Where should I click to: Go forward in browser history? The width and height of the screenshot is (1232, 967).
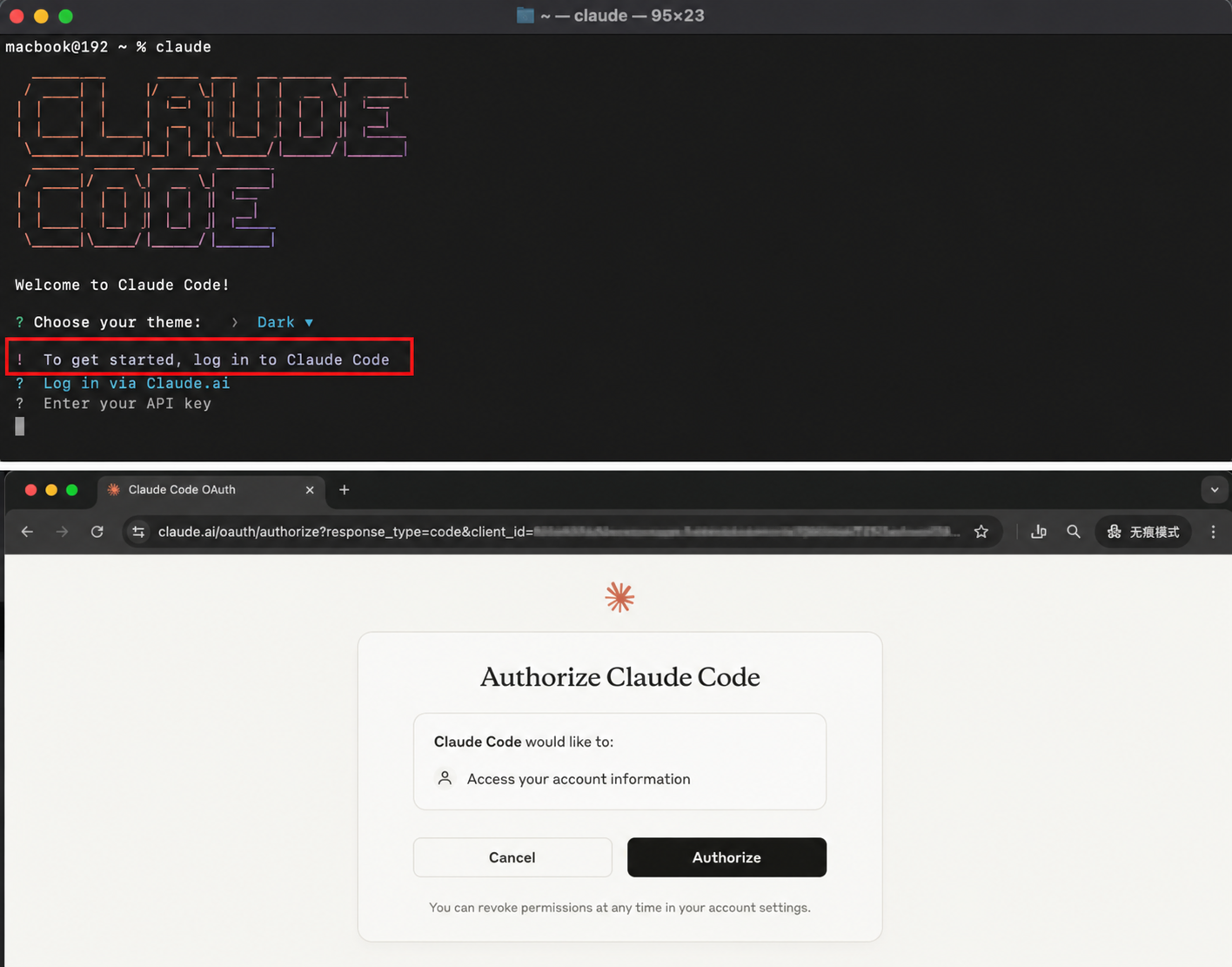pos(62,532)
